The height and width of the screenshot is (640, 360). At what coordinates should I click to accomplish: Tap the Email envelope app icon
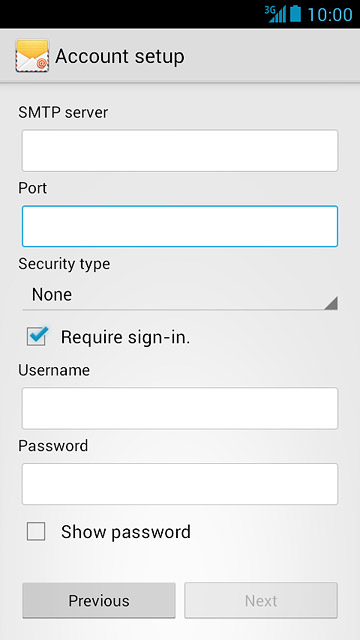pyautogui.click(x=32, y=56)
